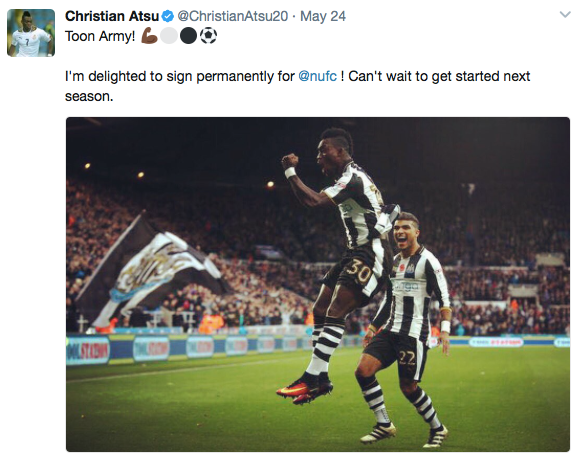
Task: Click the flexed bicep emoji
Action: [x=149, y=36]
